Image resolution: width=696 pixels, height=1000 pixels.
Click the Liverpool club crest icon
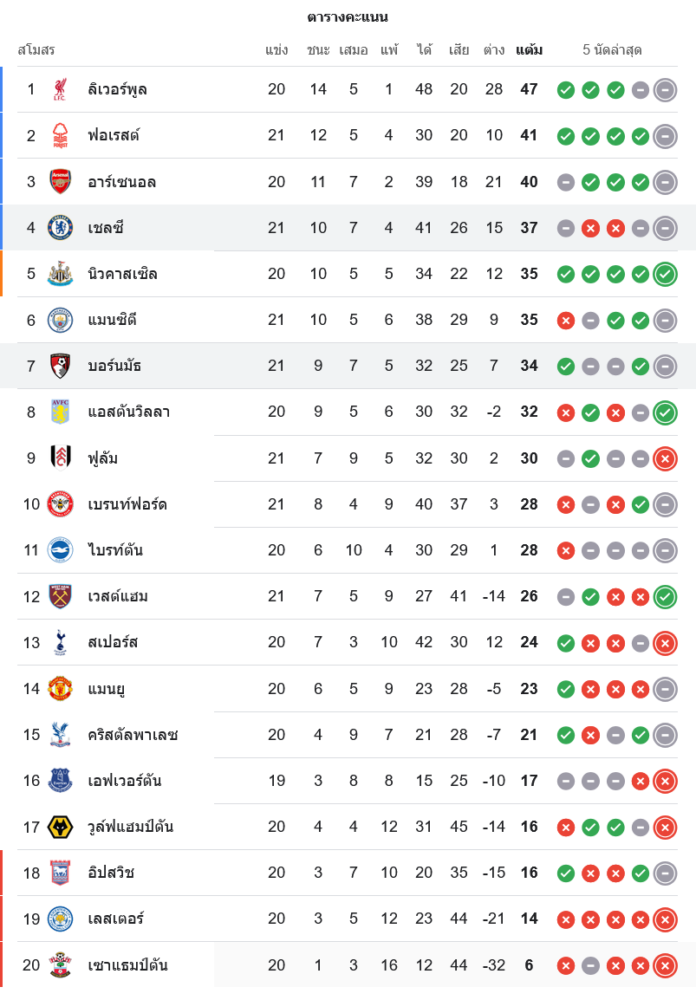click(60, 90)
